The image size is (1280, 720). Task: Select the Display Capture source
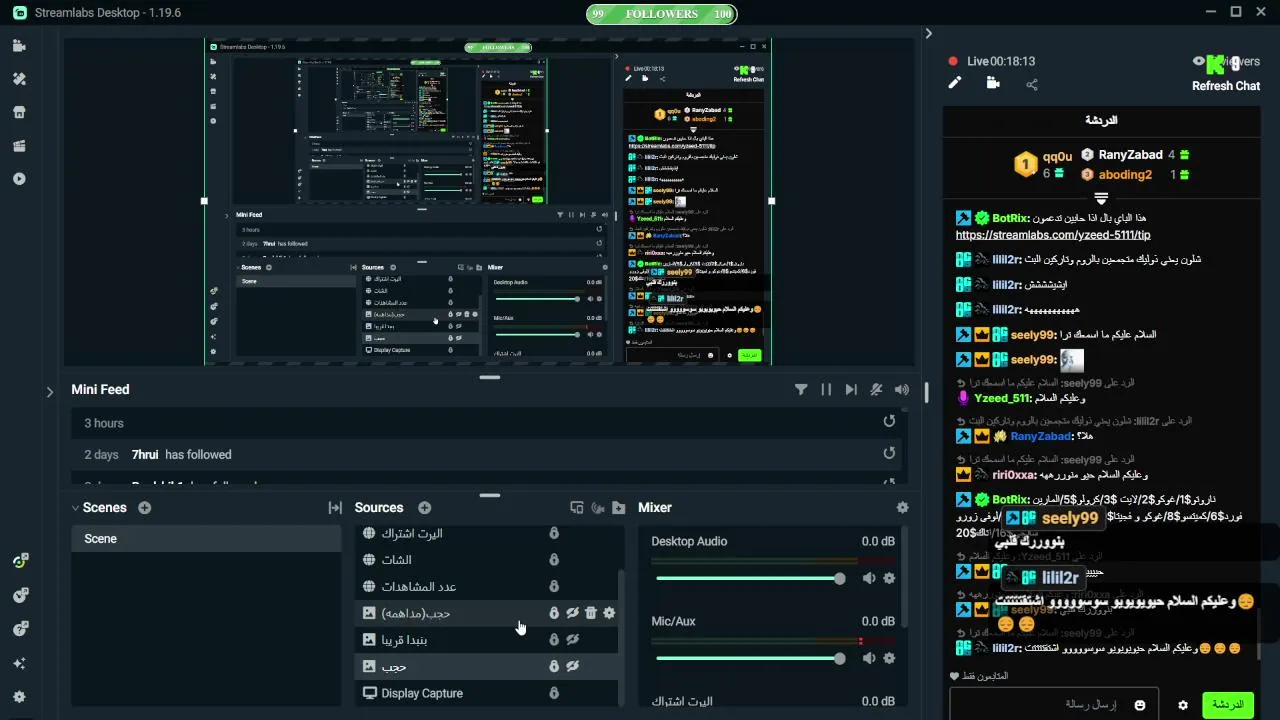tap(487, 693)
